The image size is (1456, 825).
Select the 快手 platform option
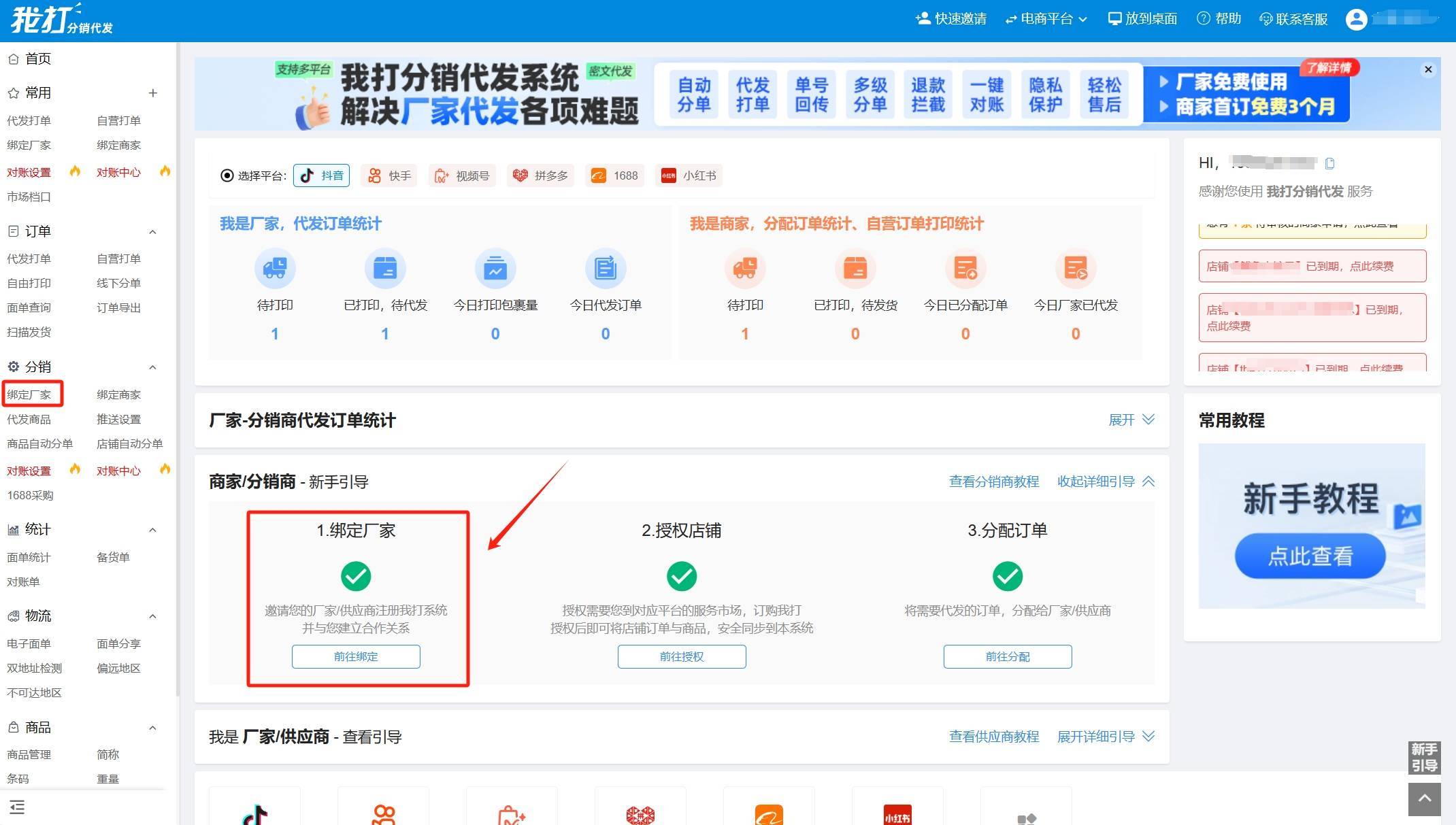tap(390, 175)
